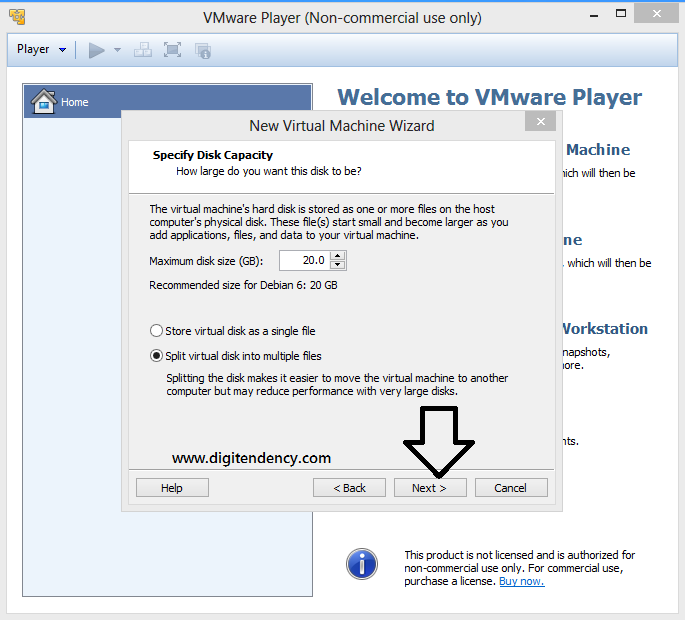Expand the power options arrow beside play

pos(117,50)
